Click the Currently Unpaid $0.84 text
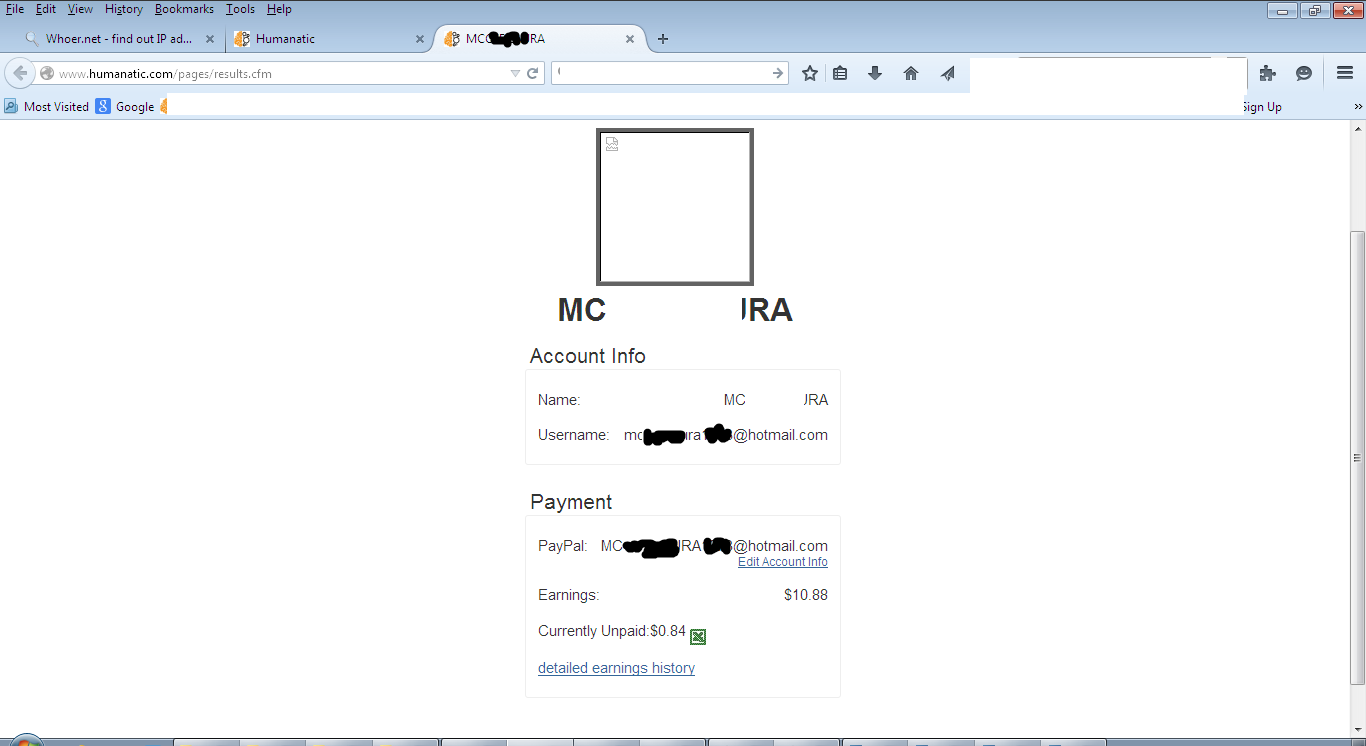Viewport: 1366px width, 746px height. pyautogui.click(x=612, y=631)
